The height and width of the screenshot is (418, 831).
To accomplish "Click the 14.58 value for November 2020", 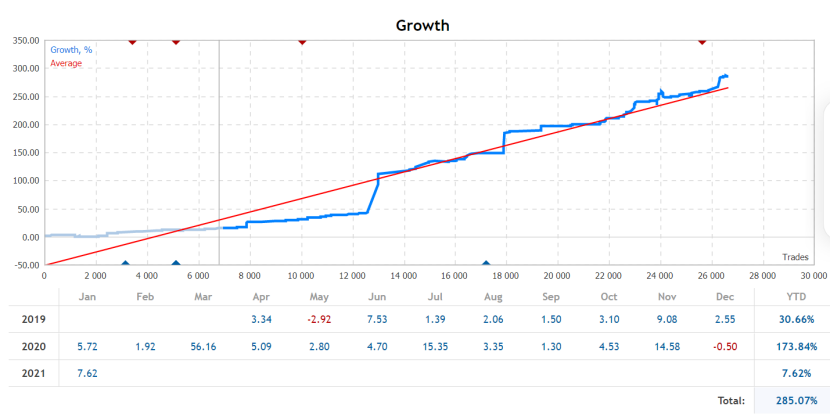I will pos(667,347).
